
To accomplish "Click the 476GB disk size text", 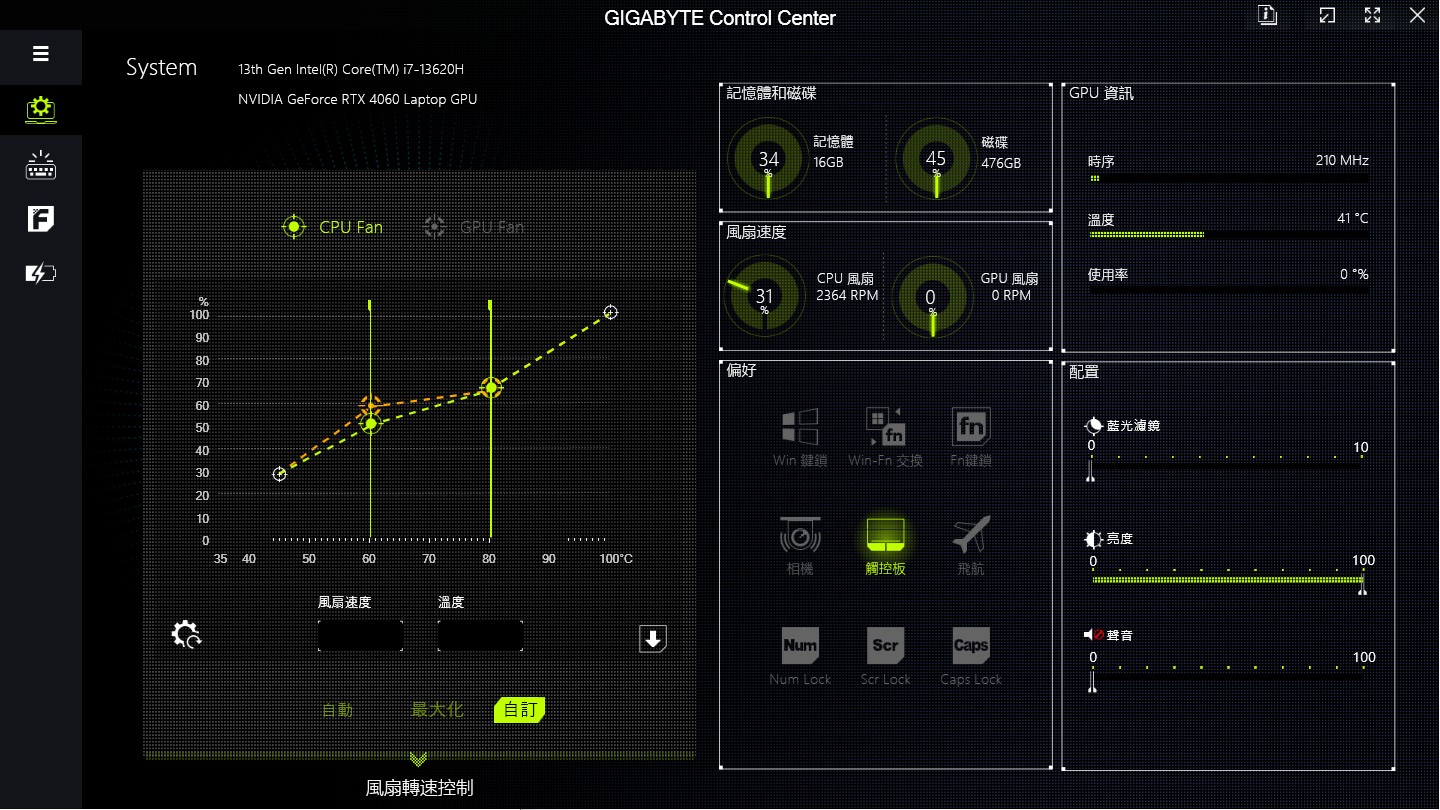I will tap(1001, 163).
